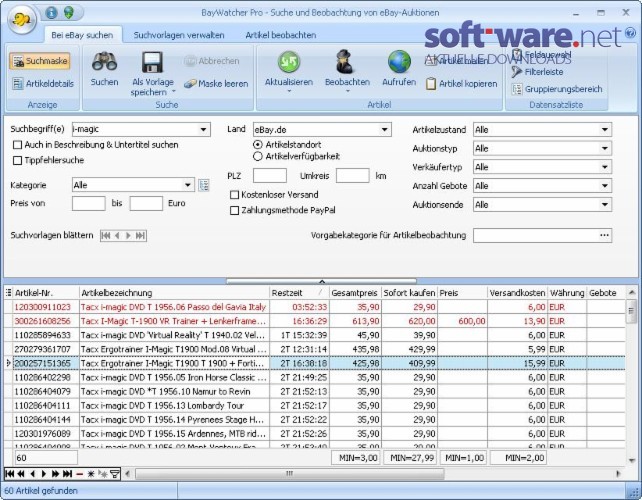Sort by Sofort kaufen column header
This screenshot has width=642, height=500.
(409, 293)
